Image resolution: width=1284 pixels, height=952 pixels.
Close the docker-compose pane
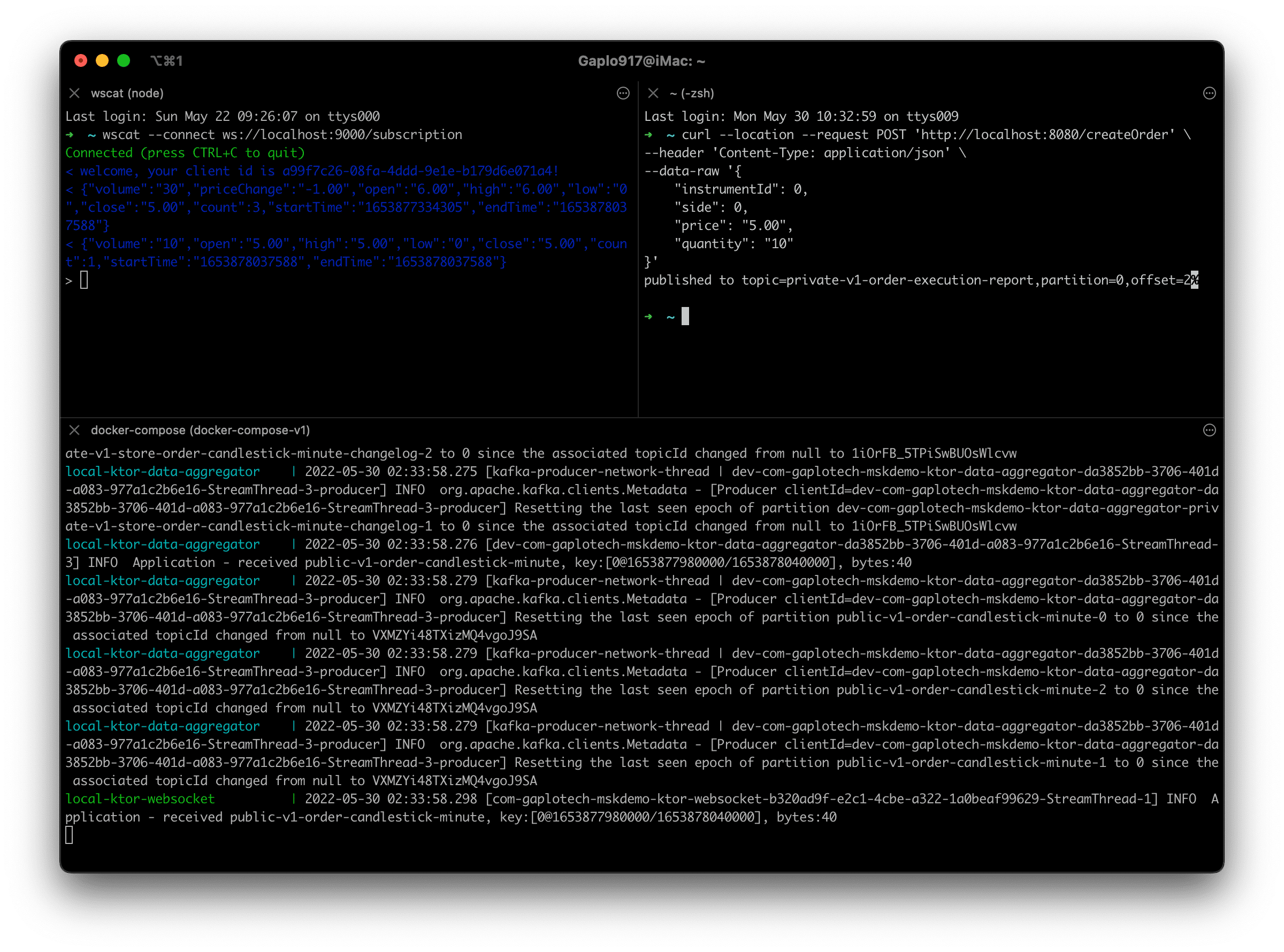(x=74, y=431)
